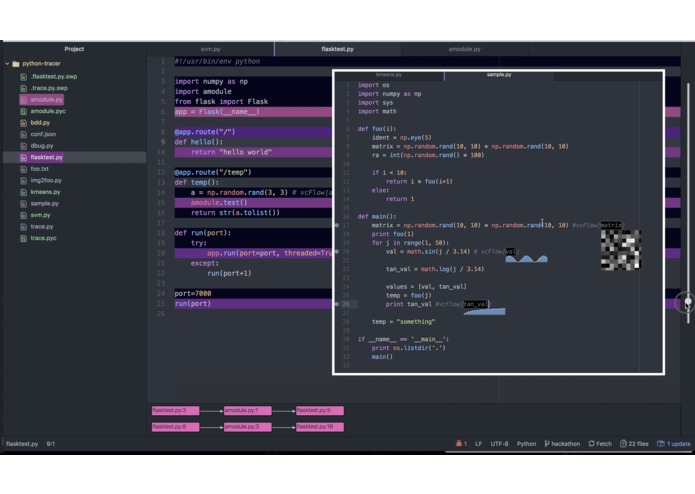Click the file icon beside dbug.py

click(23, 146)
